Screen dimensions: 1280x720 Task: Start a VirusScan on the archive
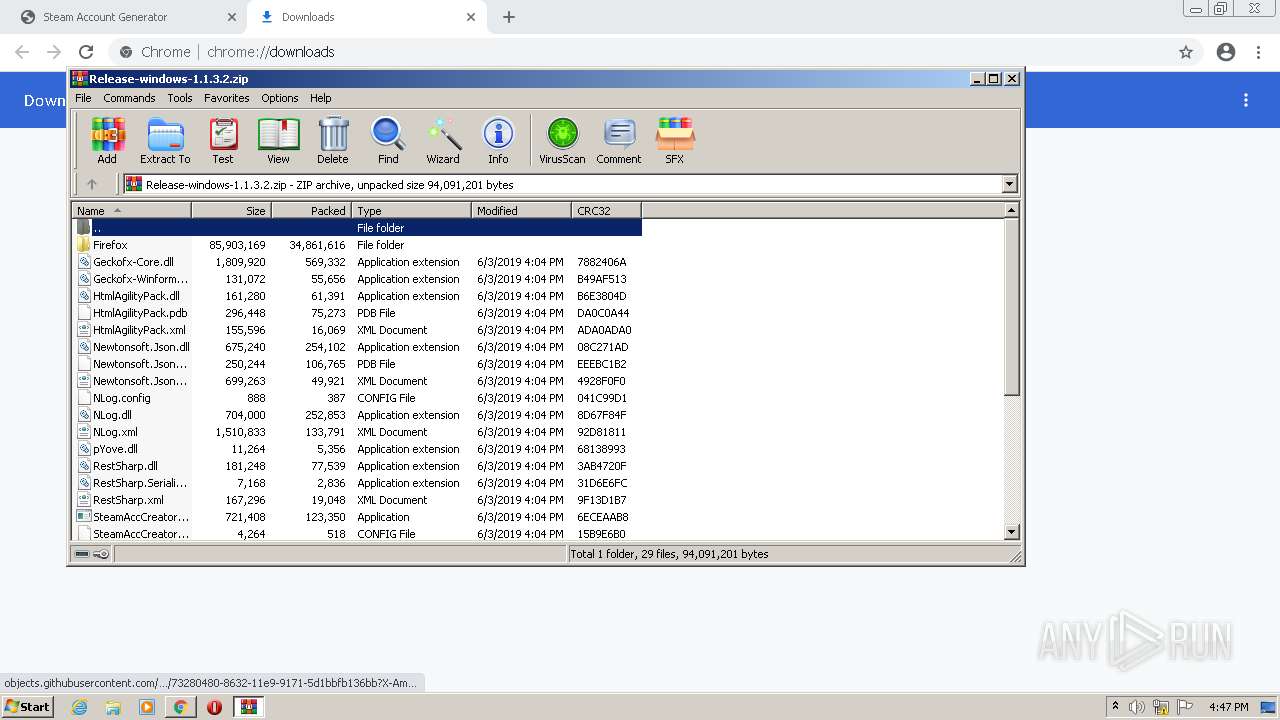(x=562, y=141)
